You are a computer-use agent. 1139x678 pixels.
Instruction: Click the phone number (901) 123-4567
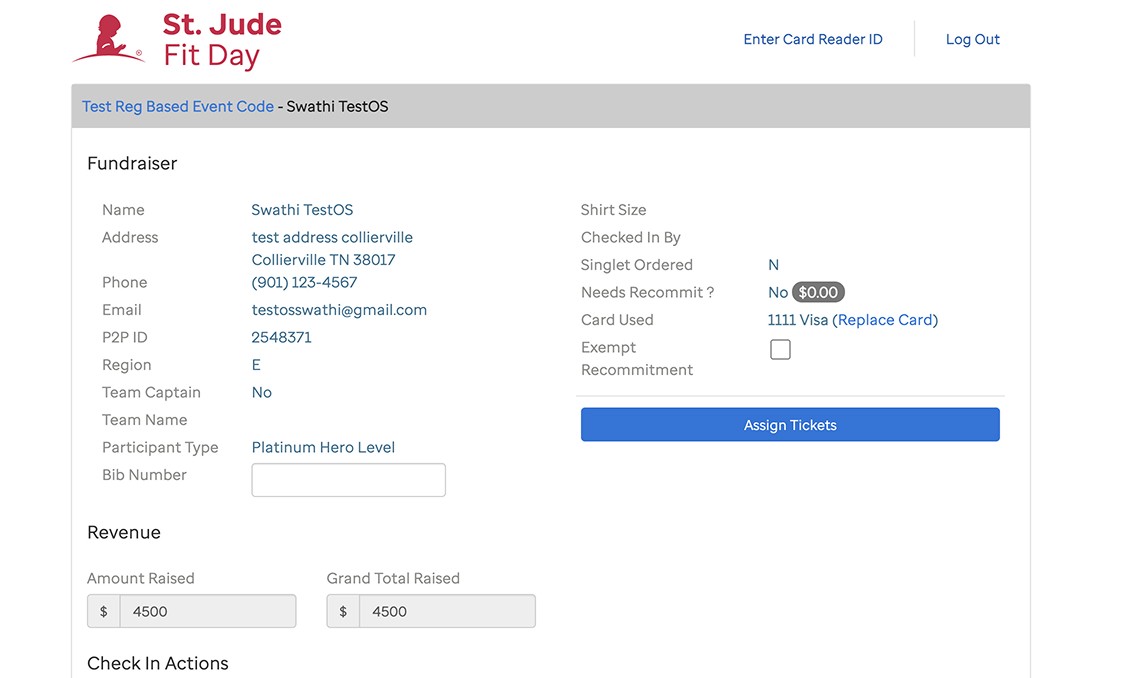304,283
